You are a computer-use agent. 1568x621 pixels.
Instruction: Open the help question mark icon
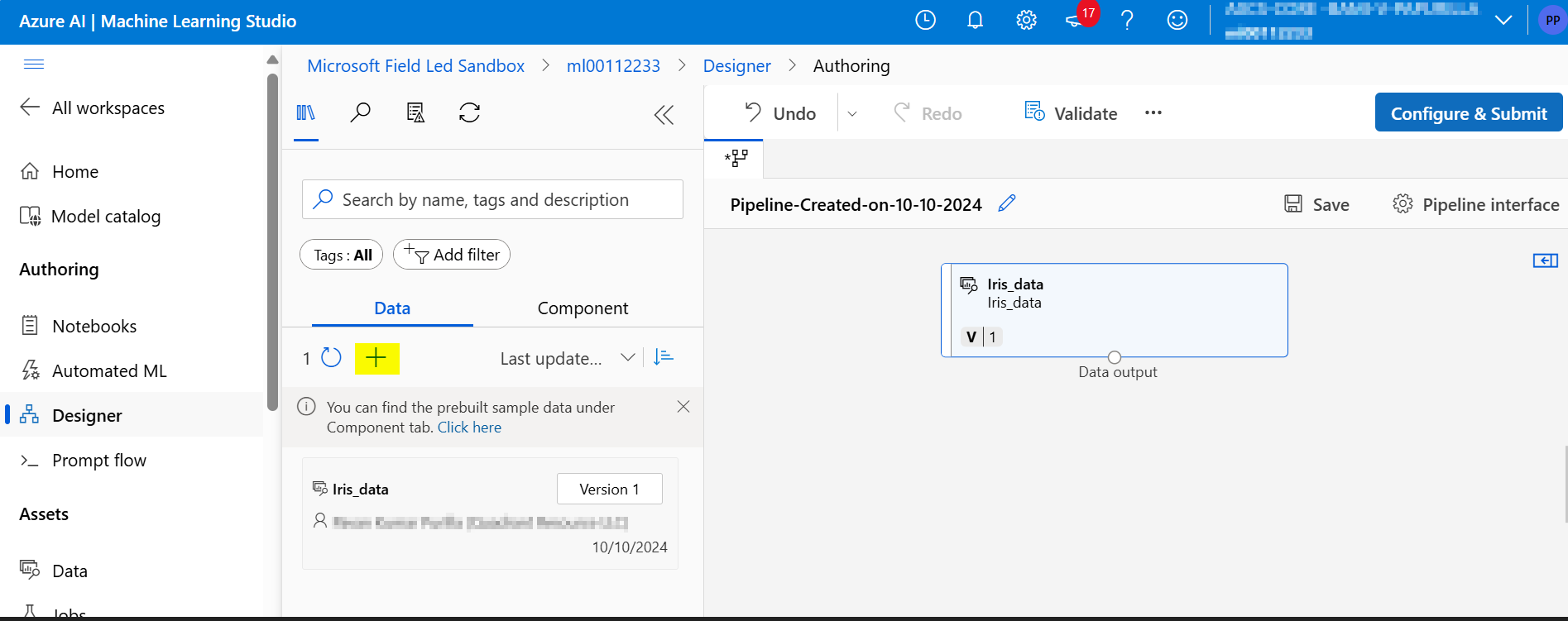coord(1127,21)
